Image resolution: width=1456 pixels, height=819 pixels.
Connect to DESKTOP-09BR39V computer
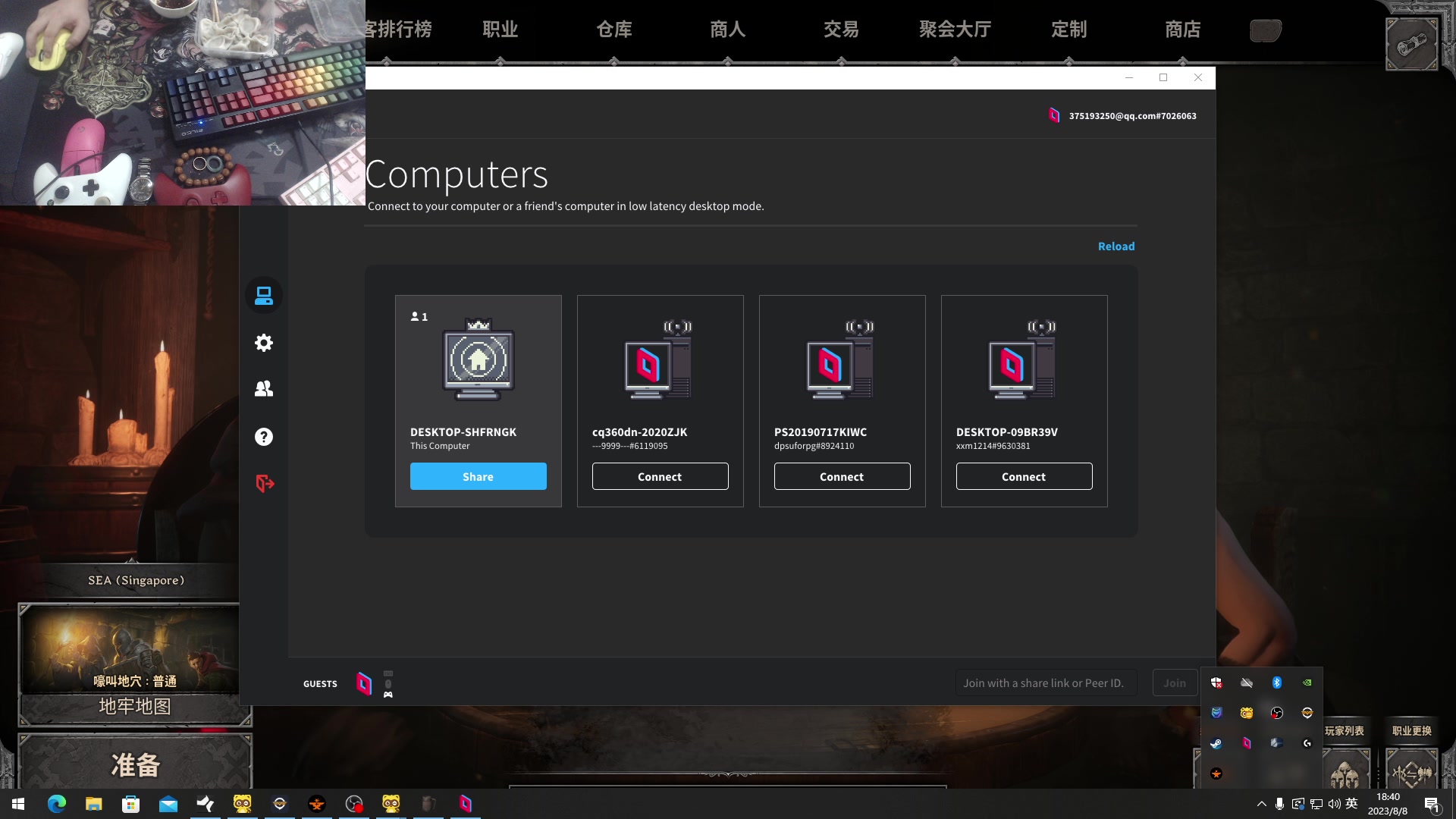point(1025,476)
